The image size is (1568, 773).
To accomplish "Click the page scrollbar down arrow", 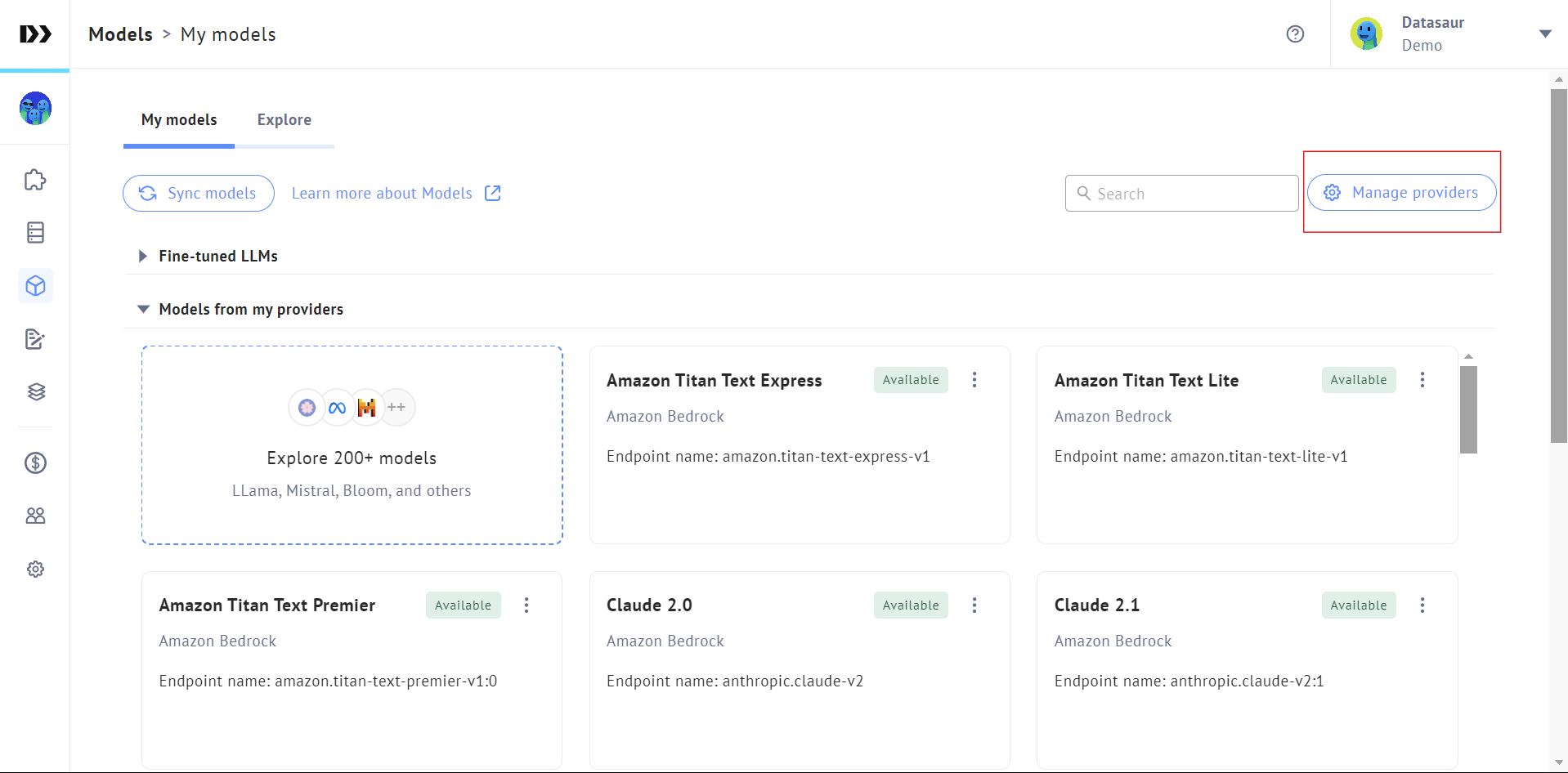I will (x=1558, y=762).
